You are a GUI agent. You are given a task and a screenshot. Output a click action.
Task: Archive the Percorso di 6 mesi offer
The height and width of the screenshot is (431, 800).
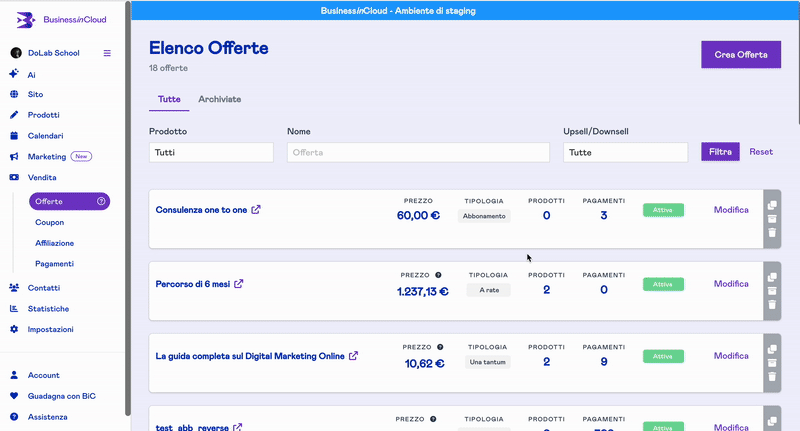click(771, 291)
